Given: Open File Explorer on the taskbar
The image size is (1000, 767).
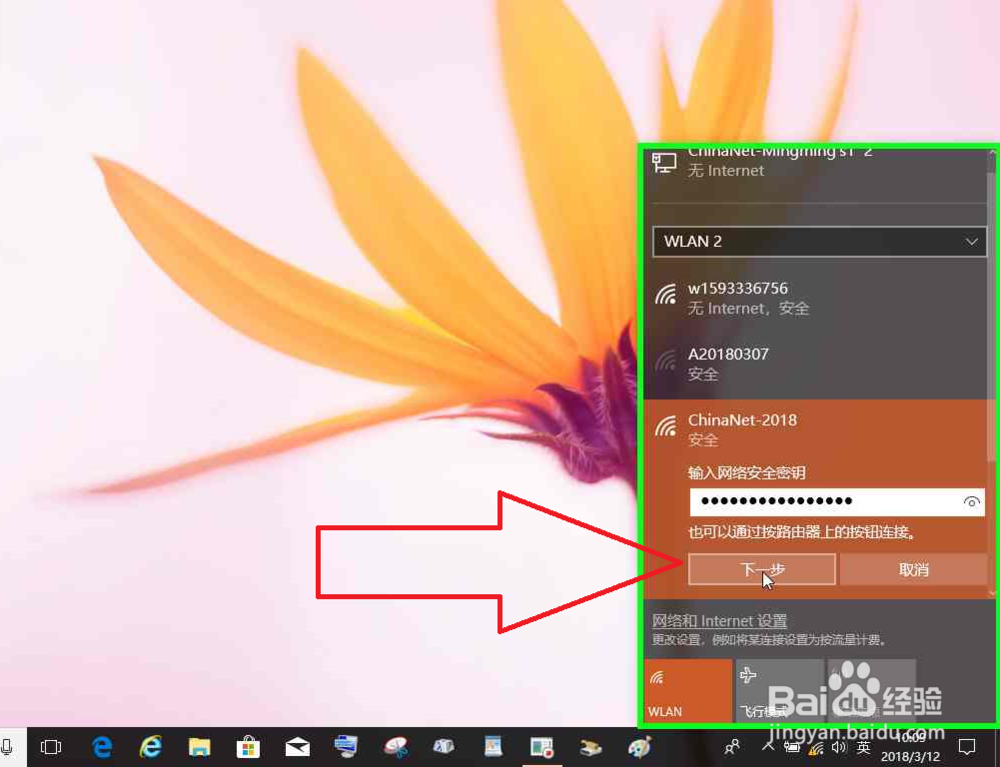Looking at the screenshot, I should pos(199,747).
